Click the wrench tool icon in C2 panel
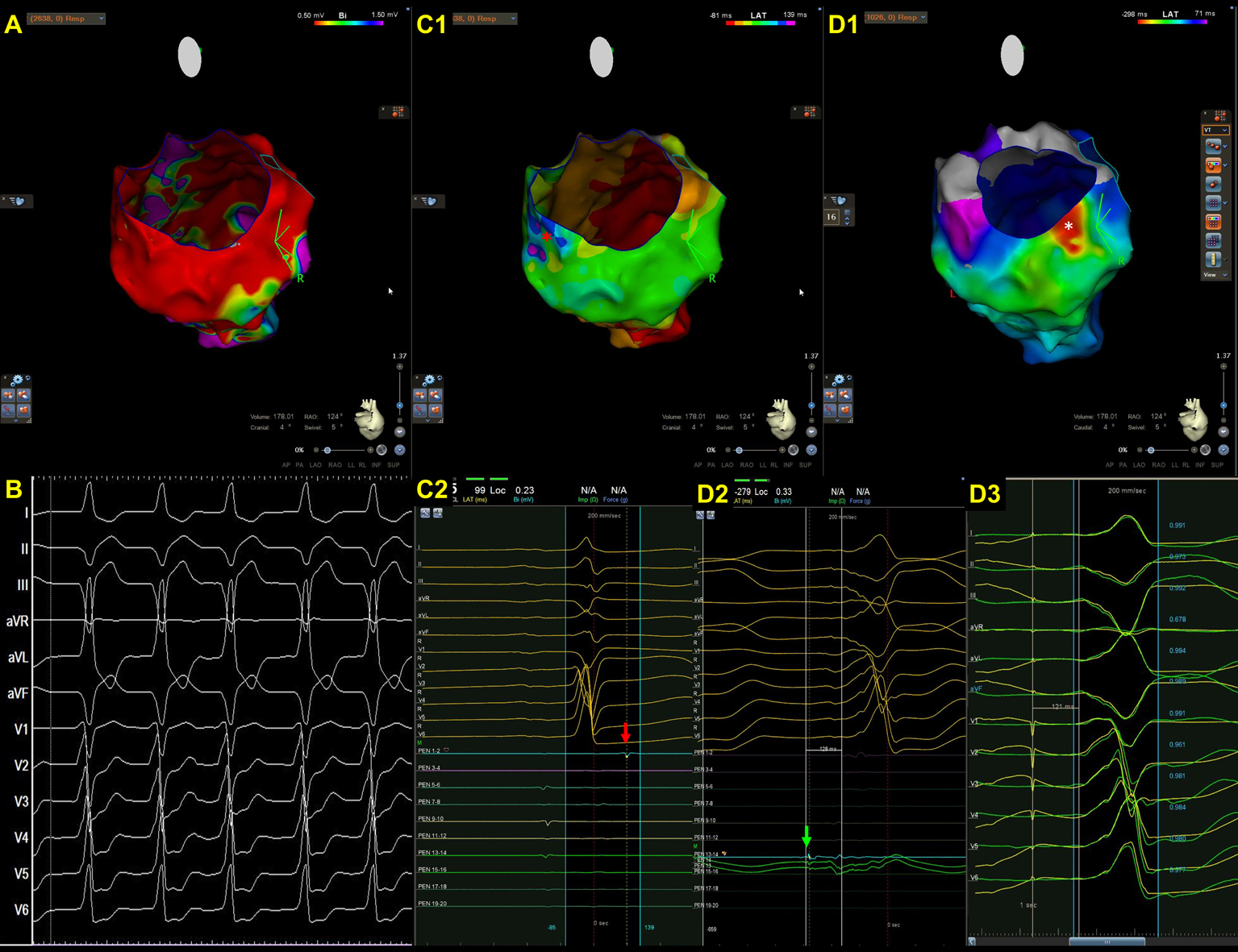1238x952 pixels. (425, 513)
